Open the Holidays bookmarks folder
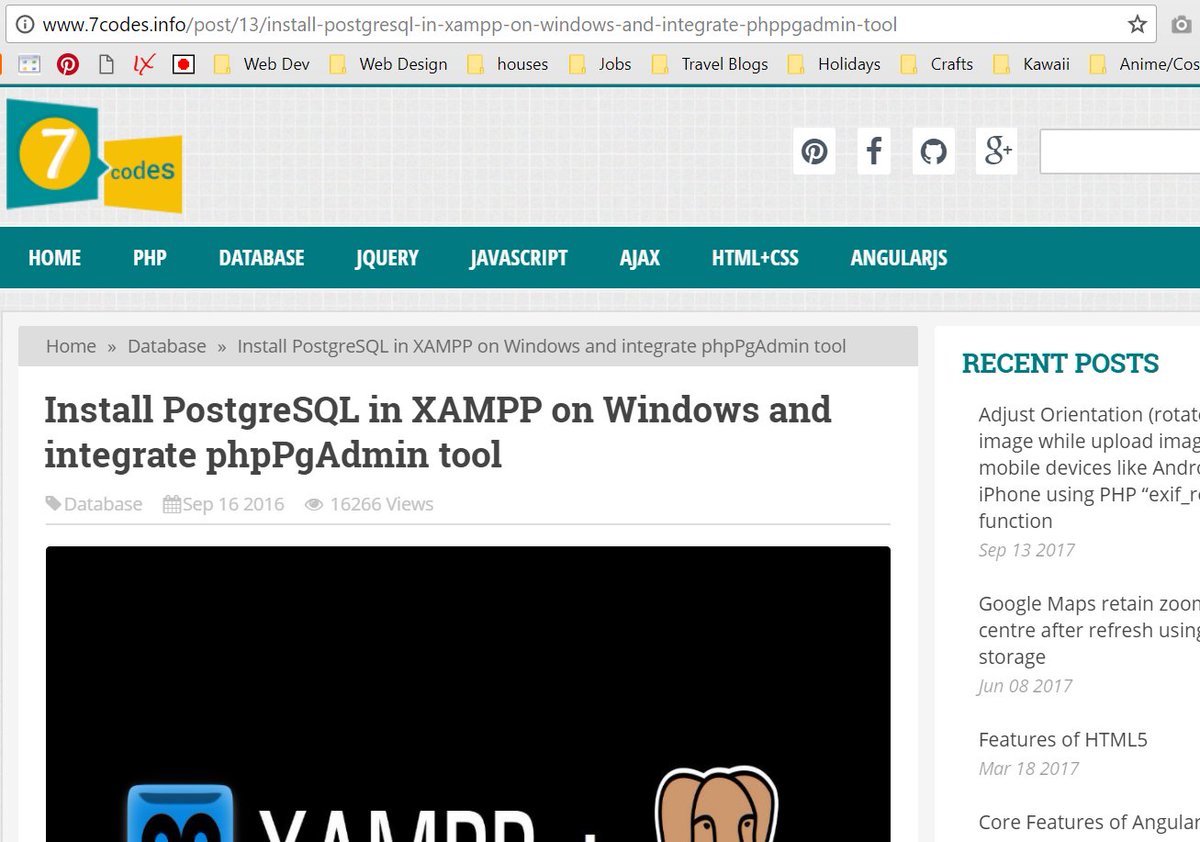Viewport: 1200px width, 842px height. [834, 64]
